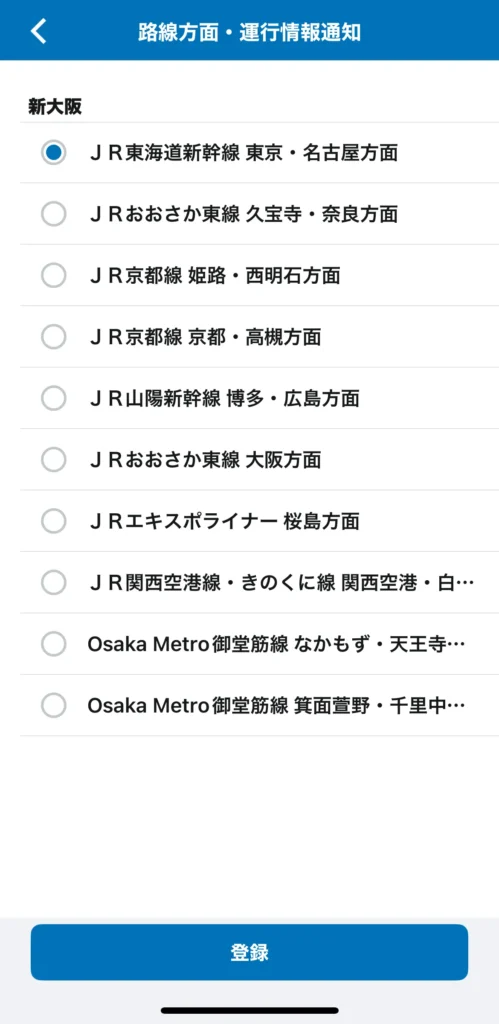The height and width of the screenshot is (1024, 499).
Task: Tap the home indicator bar at bottom
Action: point(250,1010)
